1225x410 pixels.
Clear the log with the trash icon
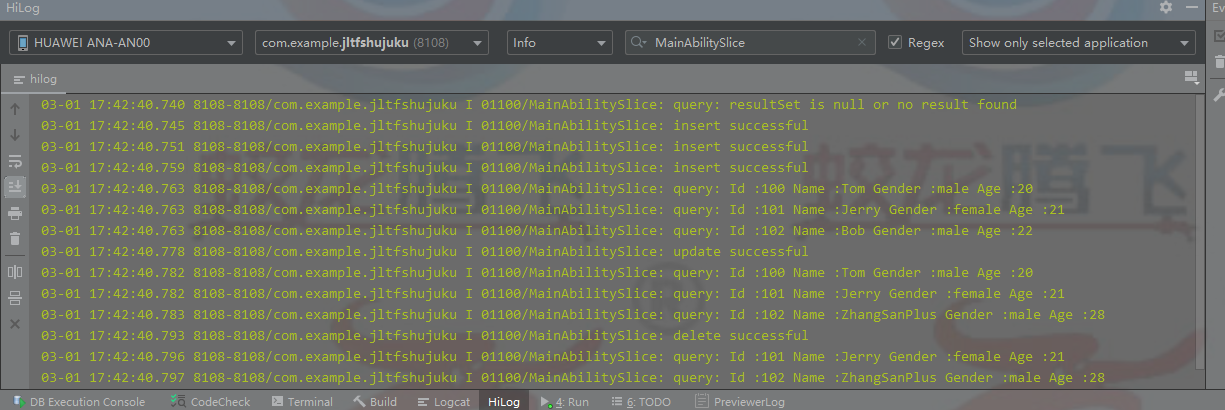point(15,238)
